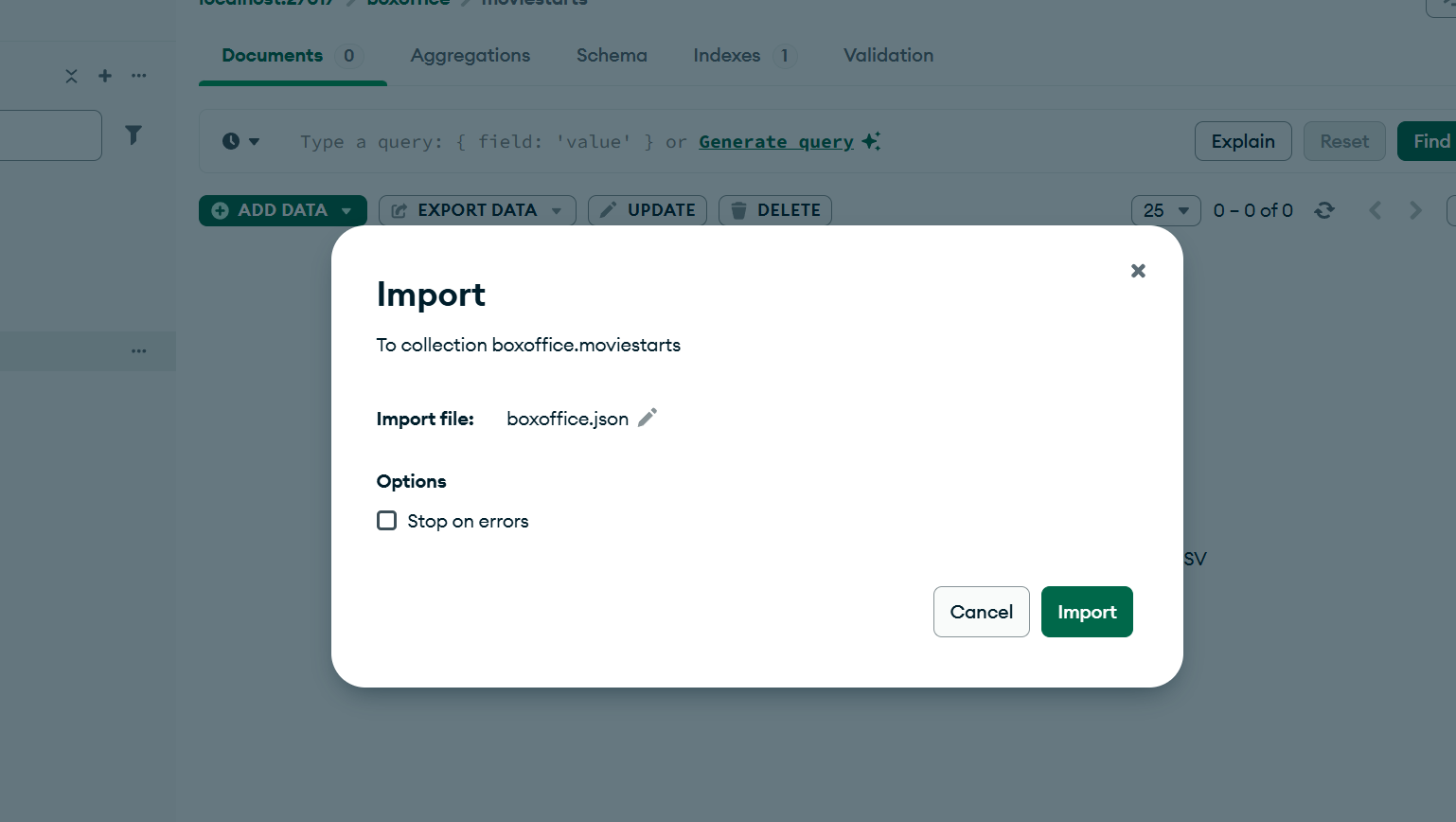Click the refresh documents icon
Image resolution: width=1456 pixels, height=822 pixels.
[1324, 210]
